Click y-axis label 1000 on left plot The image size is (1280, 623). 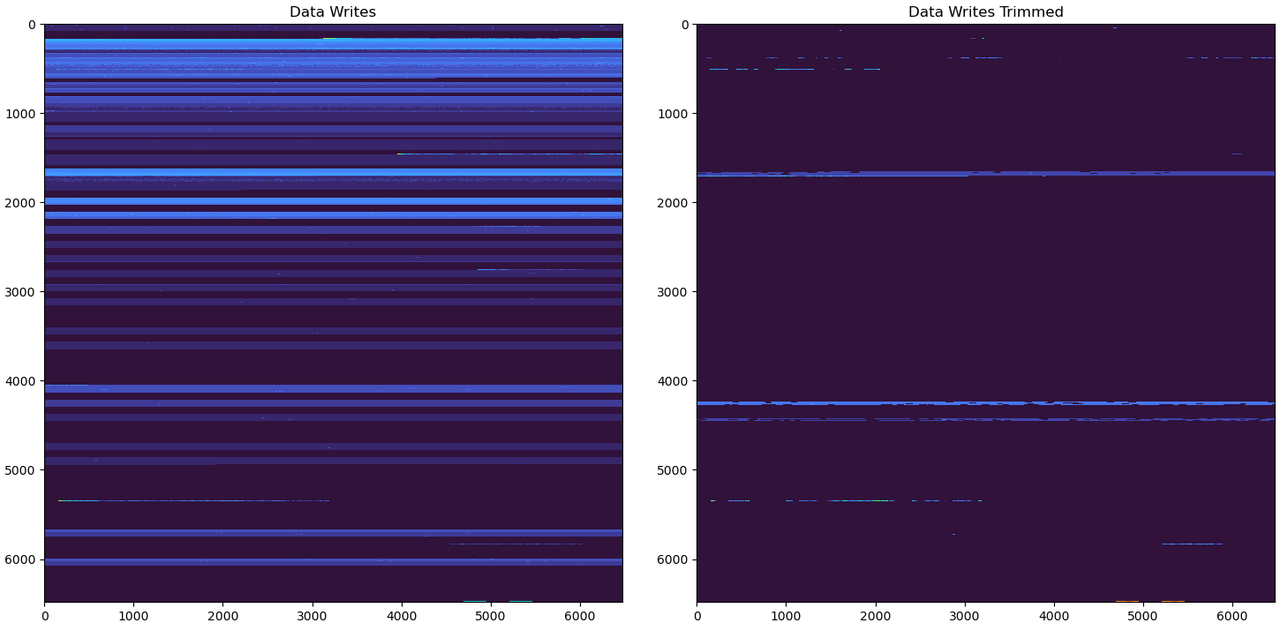click(x=20, y=114)
